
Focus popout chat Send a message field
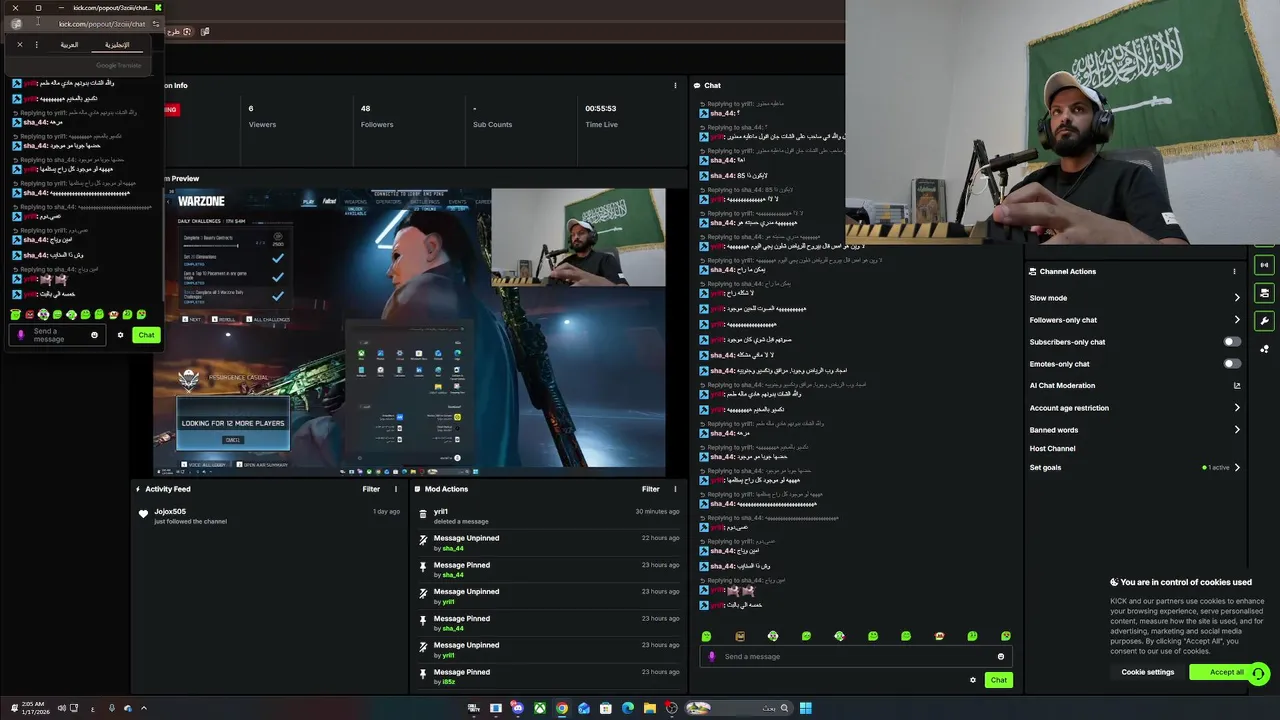pos(58,335)
